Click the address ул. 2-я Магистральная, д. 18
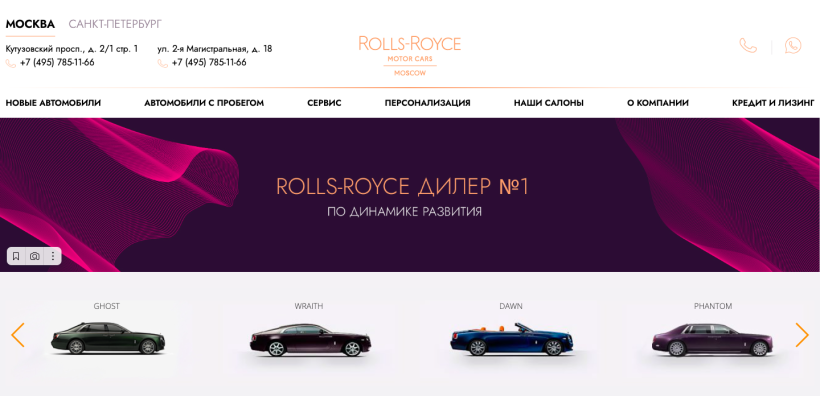The width and height of the screenshot is (820, 396). tap(215, 49)
